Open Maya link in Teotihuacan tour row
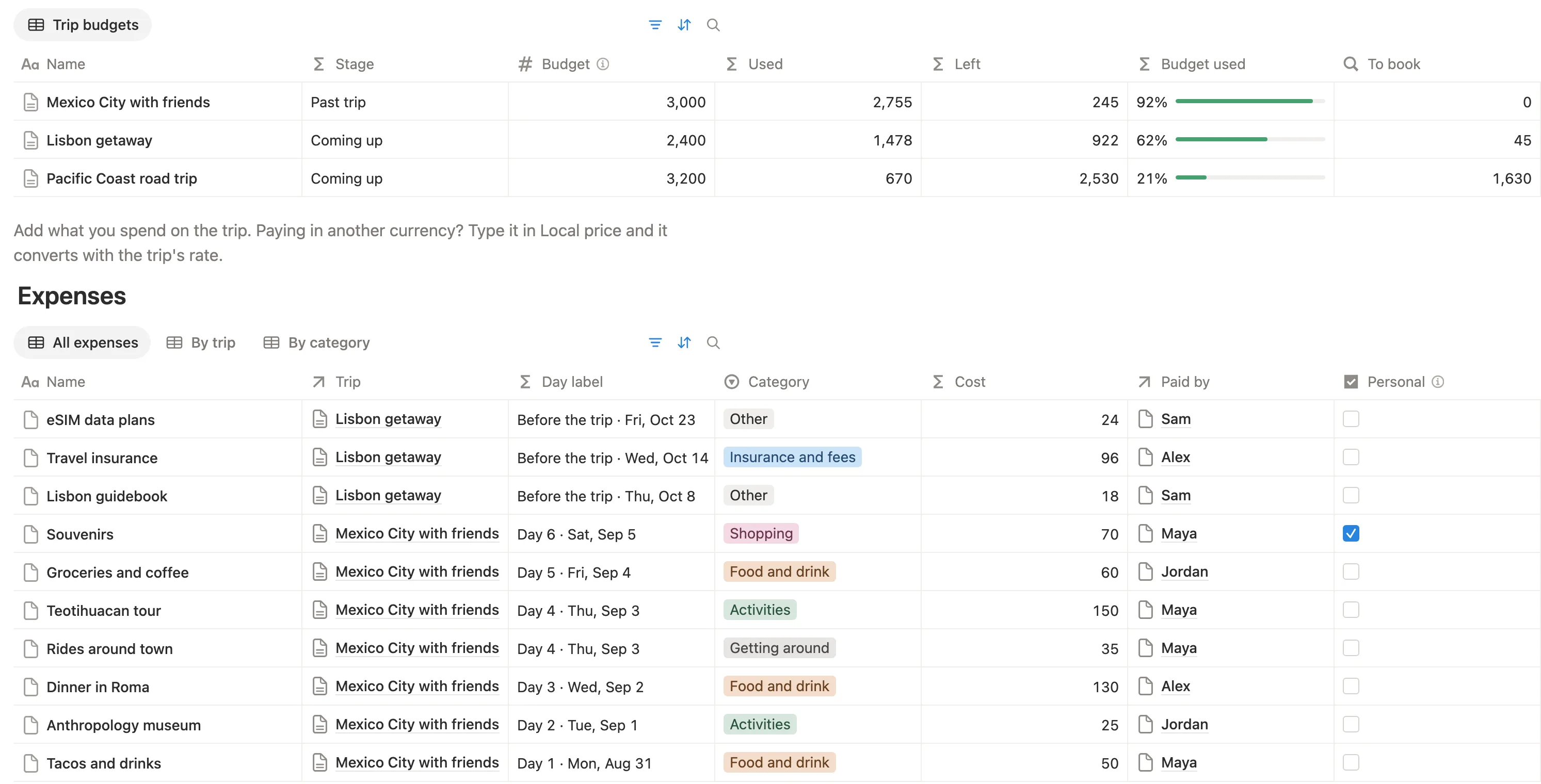This screenshot has height=784, width=1541. pos(1179,610)
